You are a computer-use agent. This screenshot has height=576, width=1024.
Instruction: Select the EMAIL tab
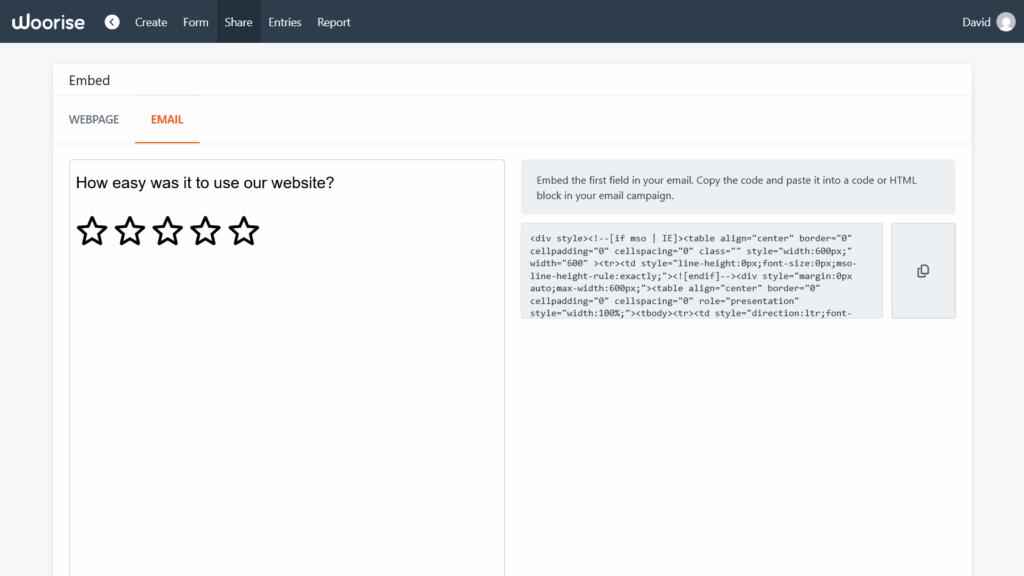pyautogui.click(x=167, y=119)
